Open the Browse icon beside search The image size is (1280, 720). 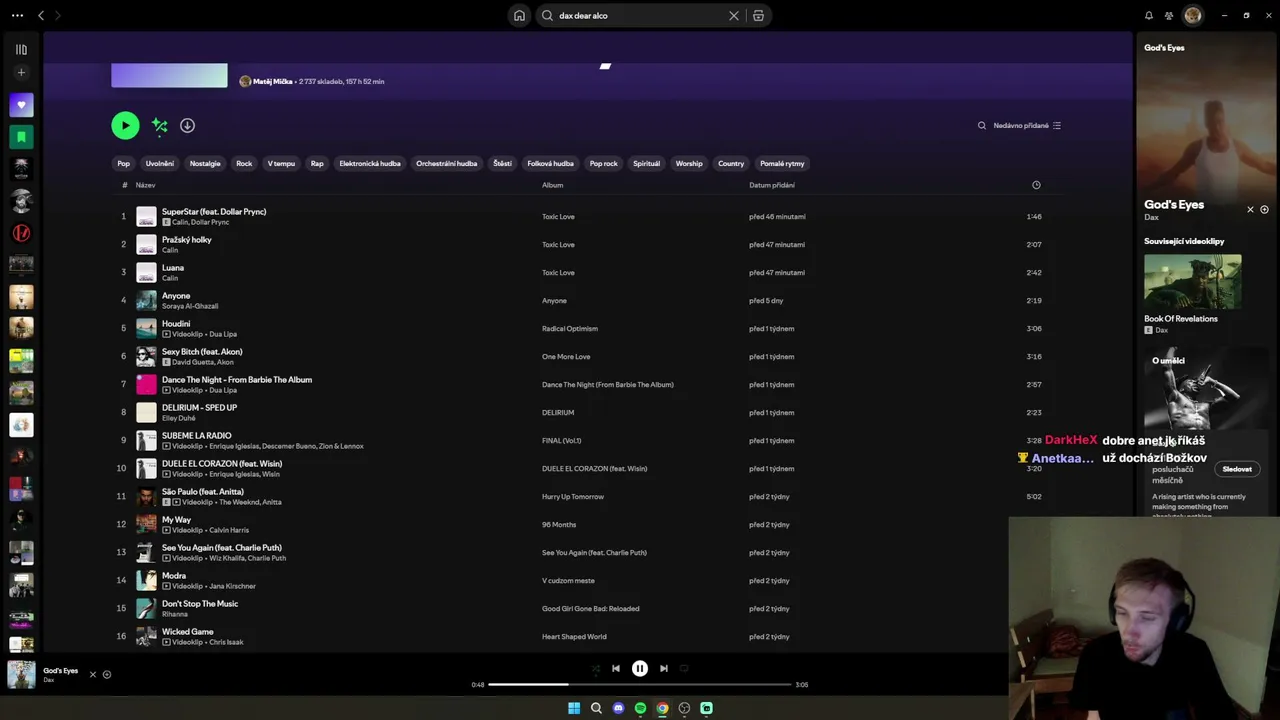[x=759, y=16]
